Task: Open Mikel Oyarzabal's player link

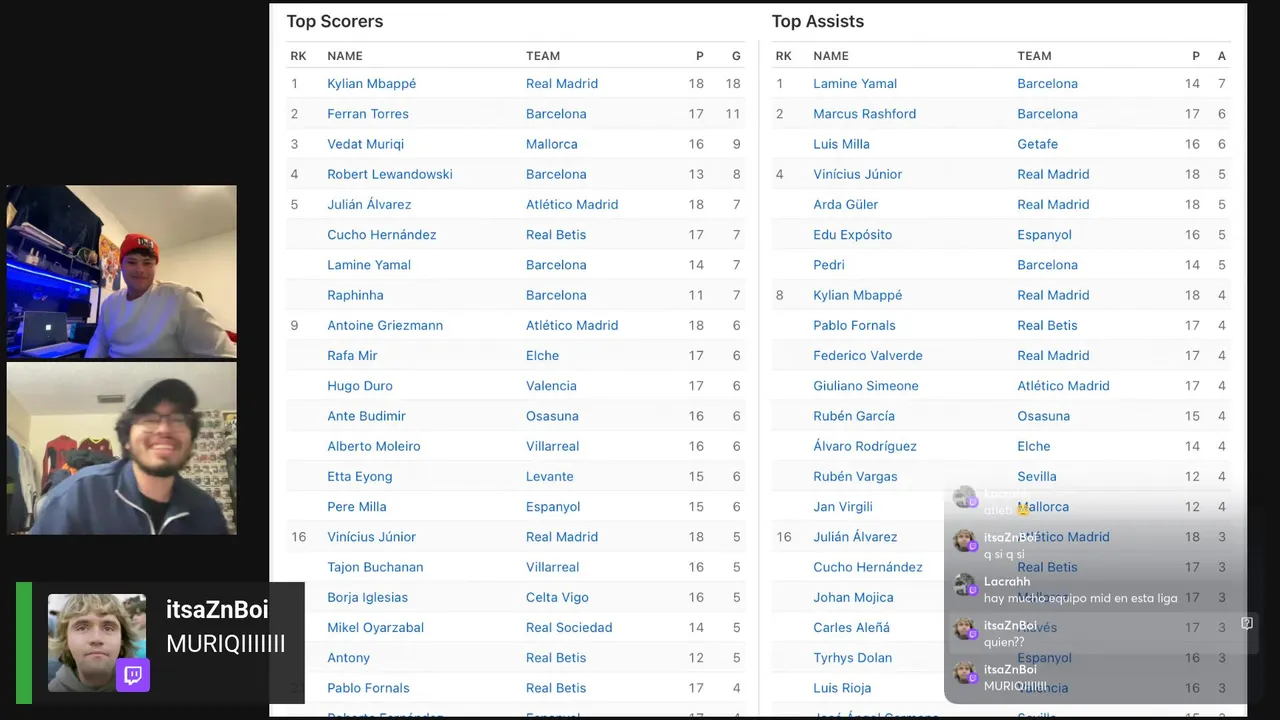Action: 375,627
